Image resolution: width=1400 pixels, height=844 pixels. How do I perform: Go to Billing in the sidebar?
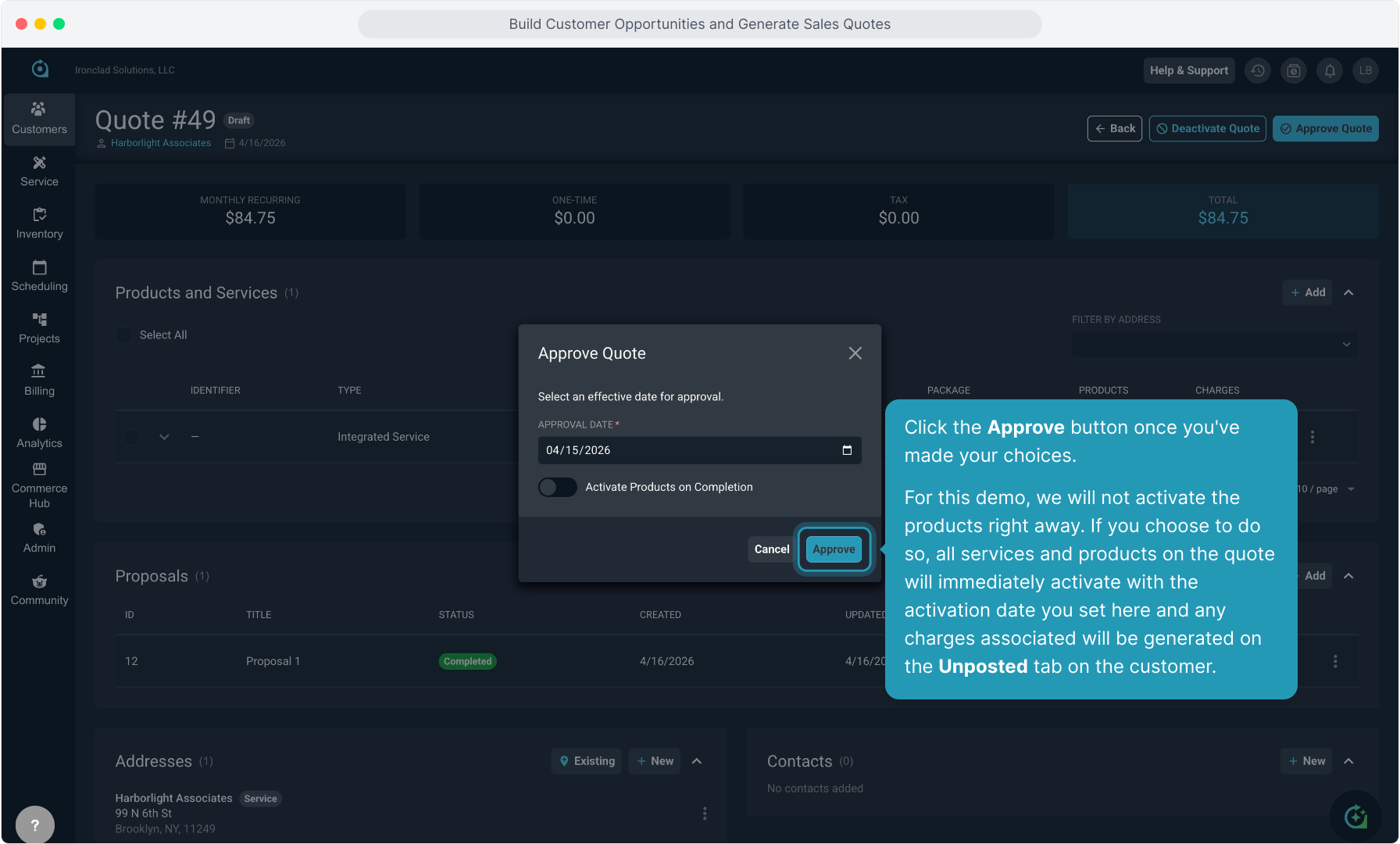click(x=39, y=381)
